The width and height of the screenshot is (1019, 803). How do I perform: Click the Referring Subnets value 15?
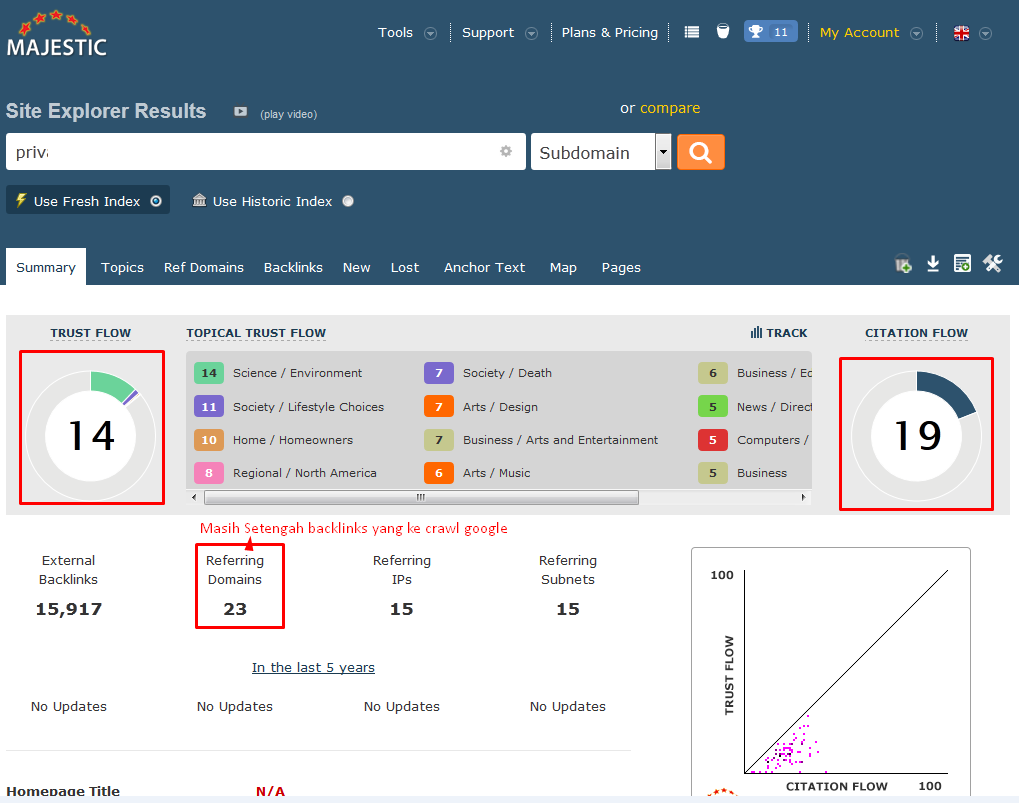click(x=568, y=609)
